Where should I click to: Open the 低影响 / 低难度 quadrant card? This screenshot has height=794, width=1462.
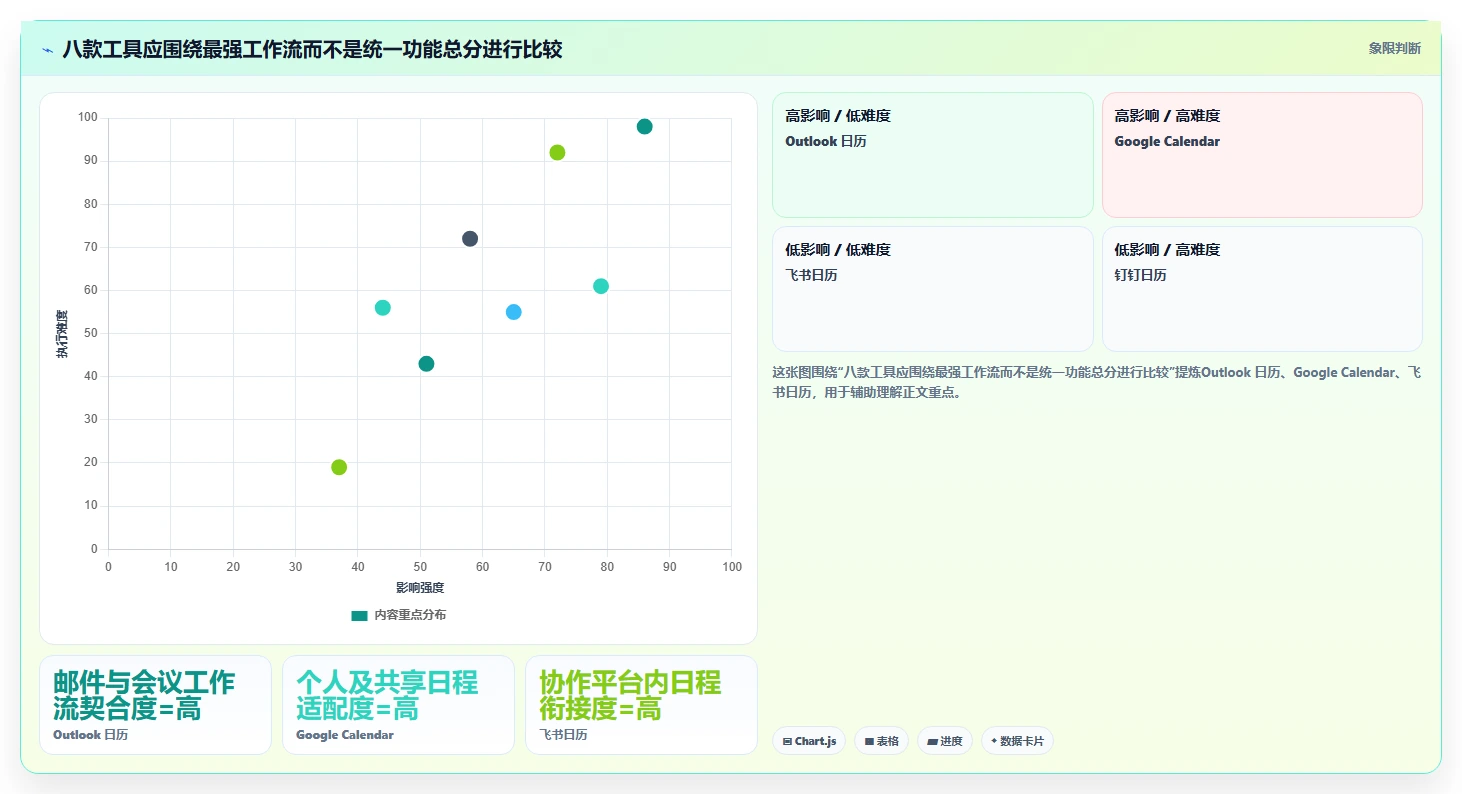[933, 289]
